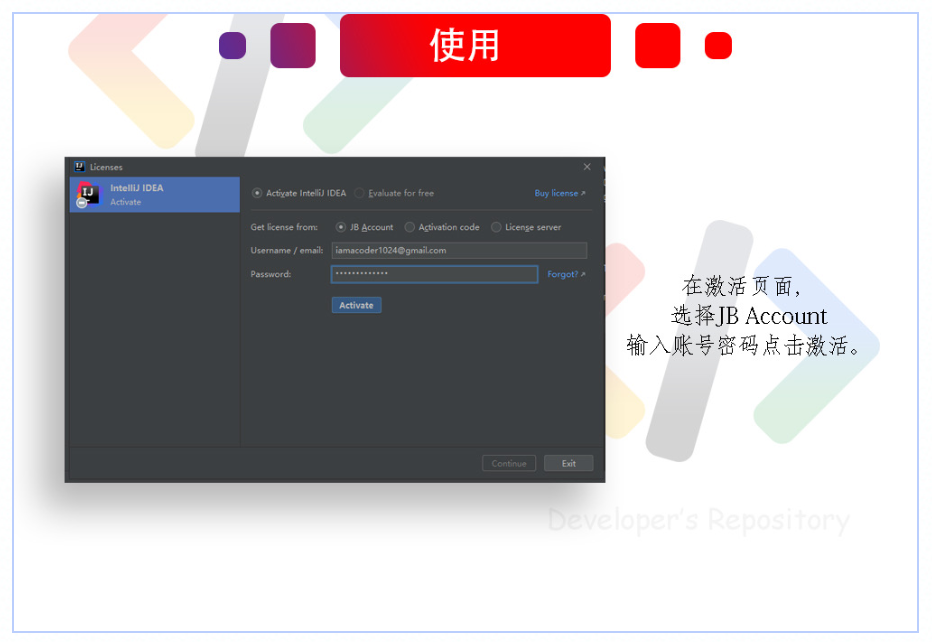932x642 pixels.
Task: Click the smaller red rounded icon at far right
Action: [717, 45]
